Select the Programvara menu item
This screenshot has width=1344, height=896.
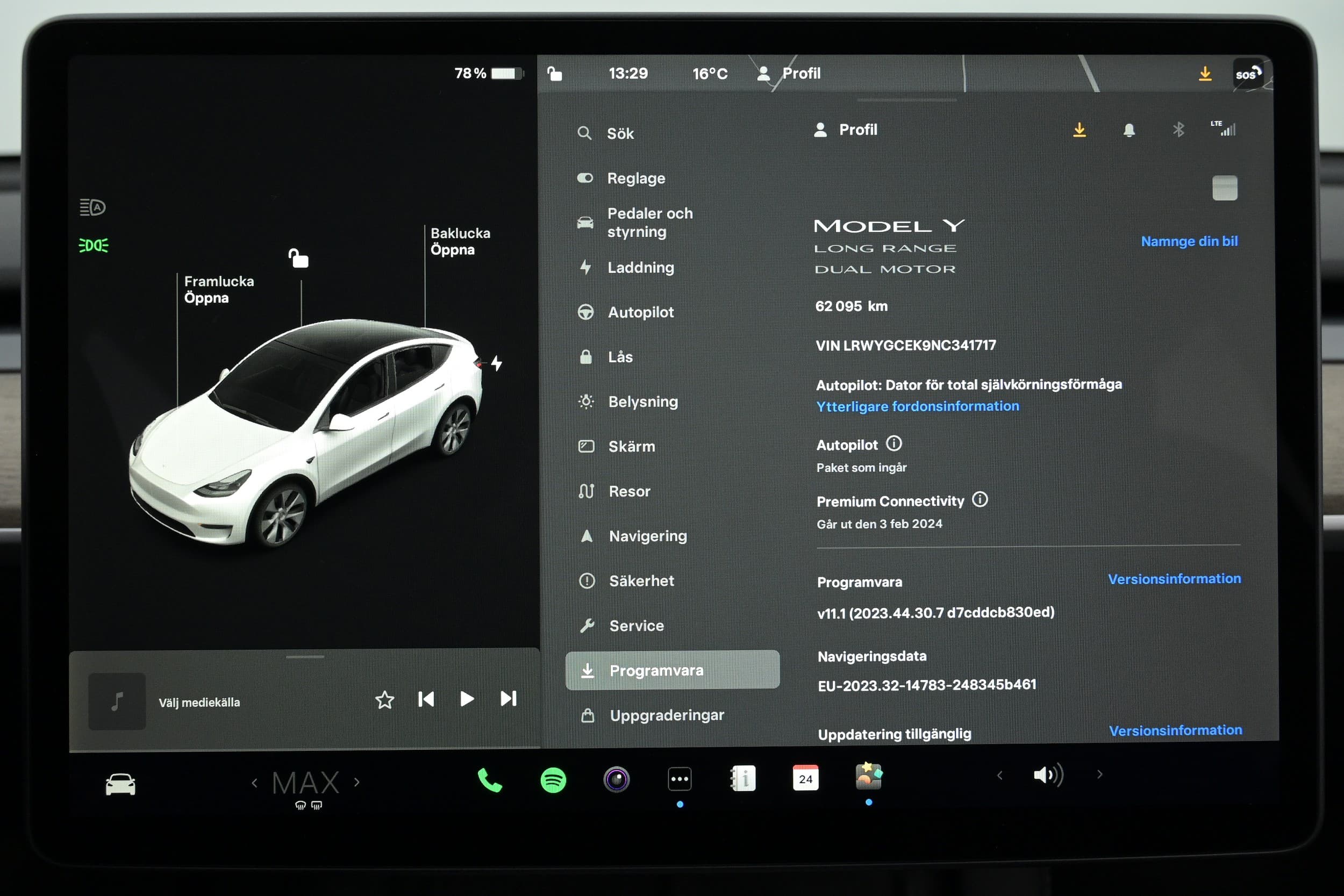672,670
